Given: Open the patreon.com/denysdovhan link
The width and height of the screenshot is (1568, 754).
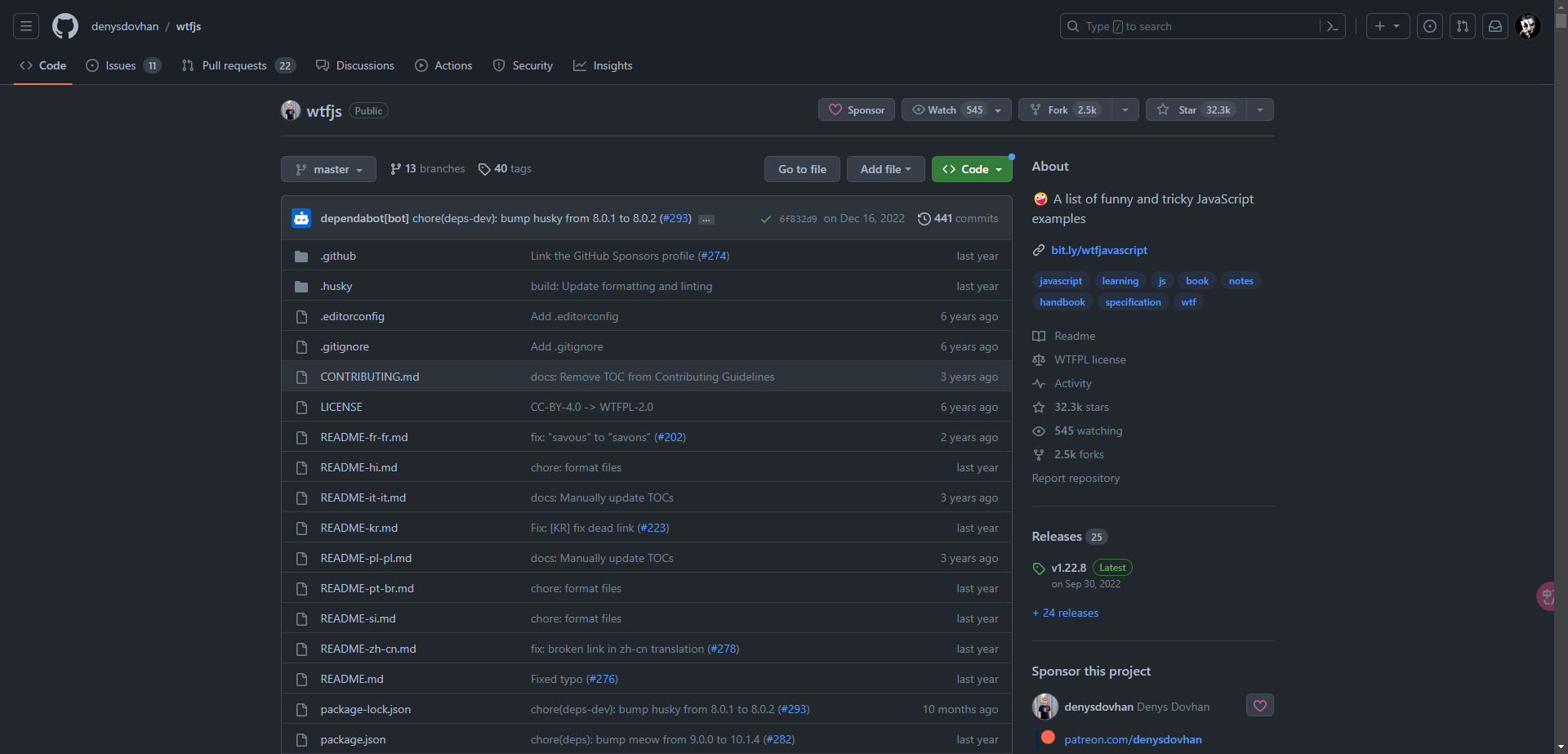Looking at the screenshot, I should [x=1133, y=739].
